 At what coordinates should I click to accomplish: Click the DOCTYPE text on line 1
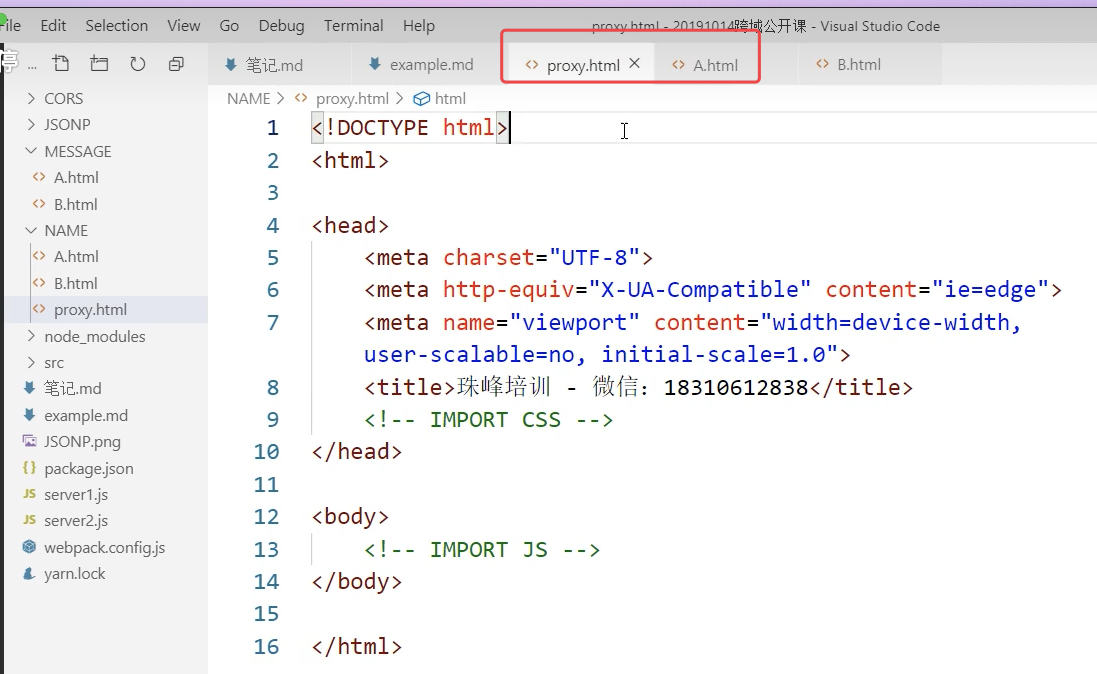click(382, 127)
